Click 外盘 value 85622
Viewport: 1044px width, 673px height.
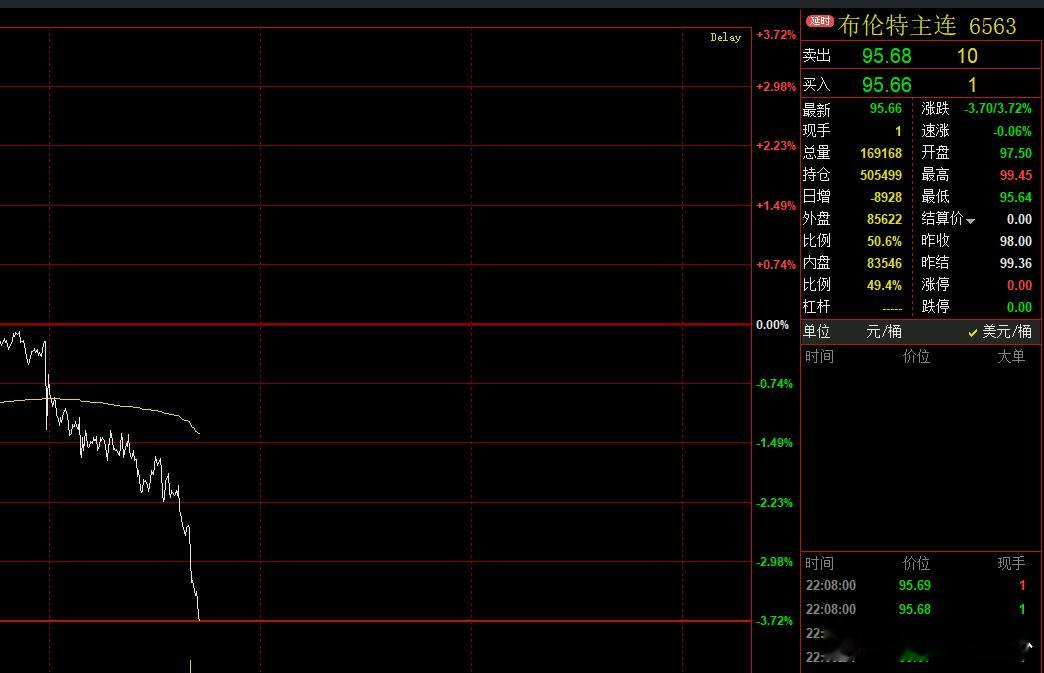pos(884,219)
